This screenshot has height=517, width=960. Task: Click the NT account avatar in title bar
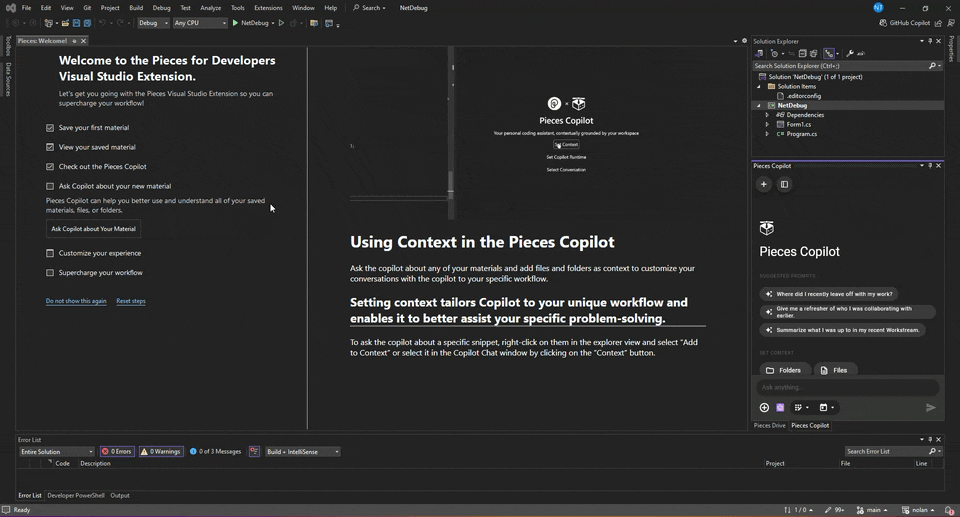pyautogui.click(x=878, y=8)
